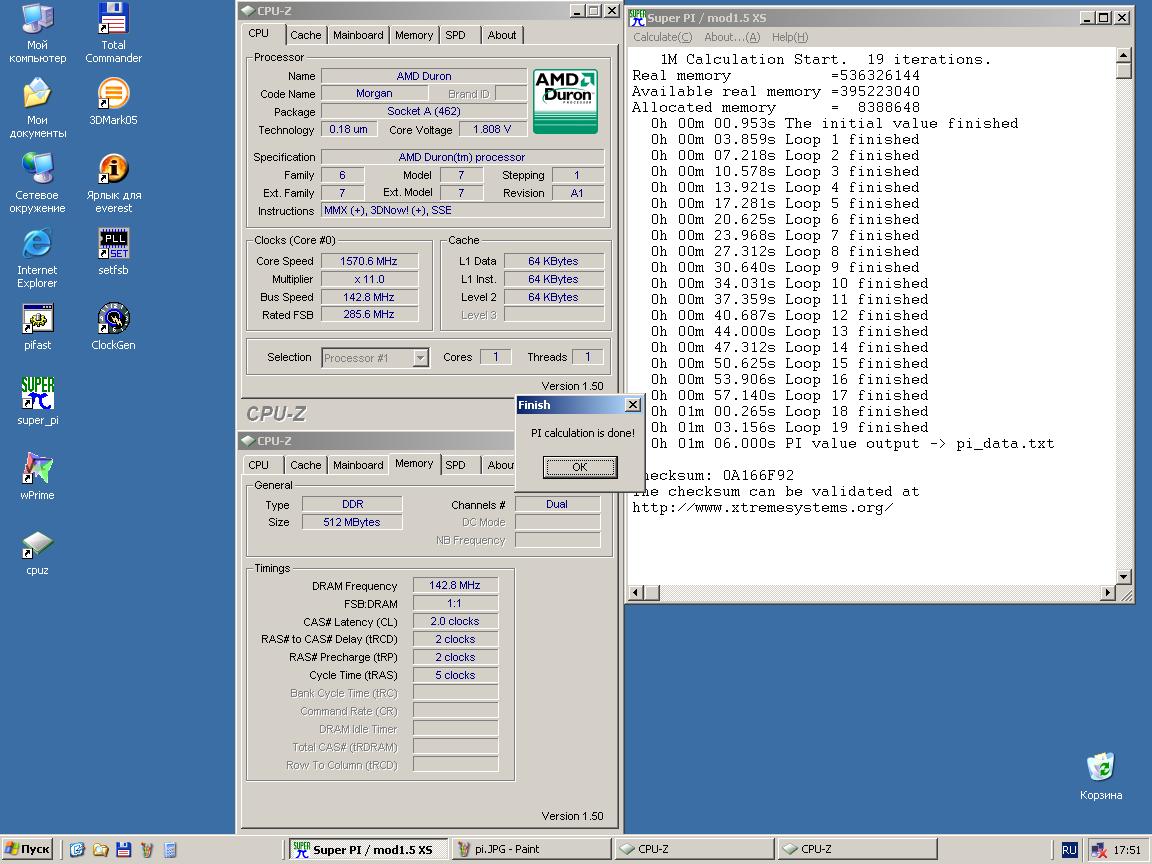
Task: Switch to pi.JPG - Paint taskbar button
Action: point(530,849)
